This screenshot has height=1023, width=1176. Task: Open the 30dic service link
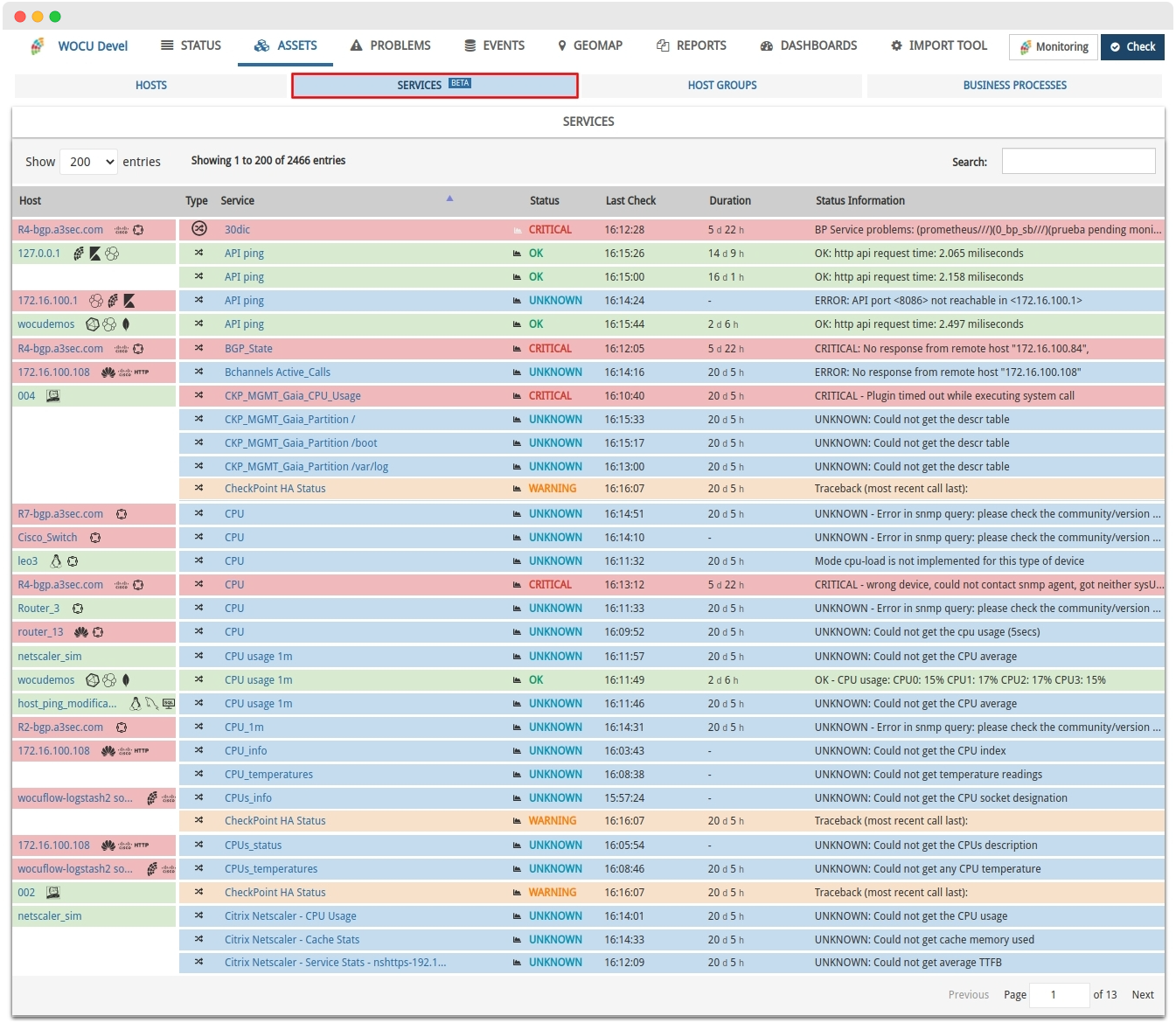pyautogui.click(x=237, y=230)
